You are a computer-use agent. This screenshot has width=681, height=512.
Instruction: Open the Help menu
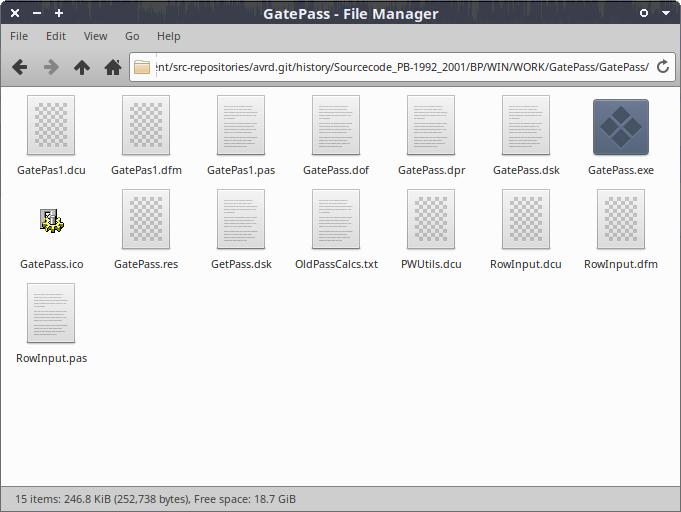pyautogui.click(x=169, y=36)
